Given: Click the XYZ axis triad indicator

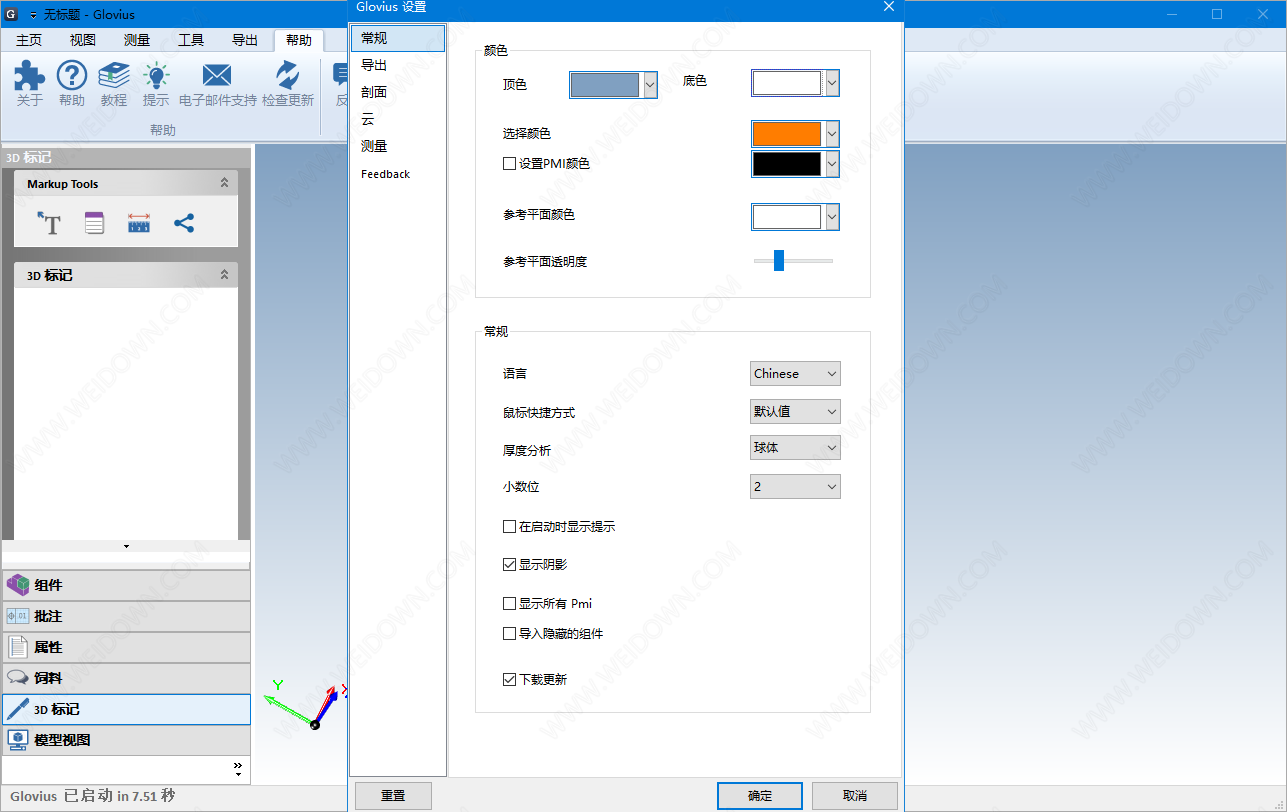Looking at the screenshot, I should point(306,704).
